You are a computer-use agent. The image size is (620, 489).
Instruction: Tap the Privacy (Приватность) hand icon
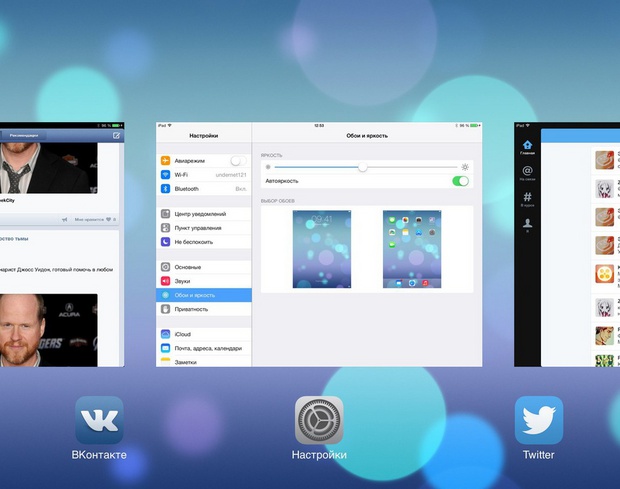coord(165,309)
